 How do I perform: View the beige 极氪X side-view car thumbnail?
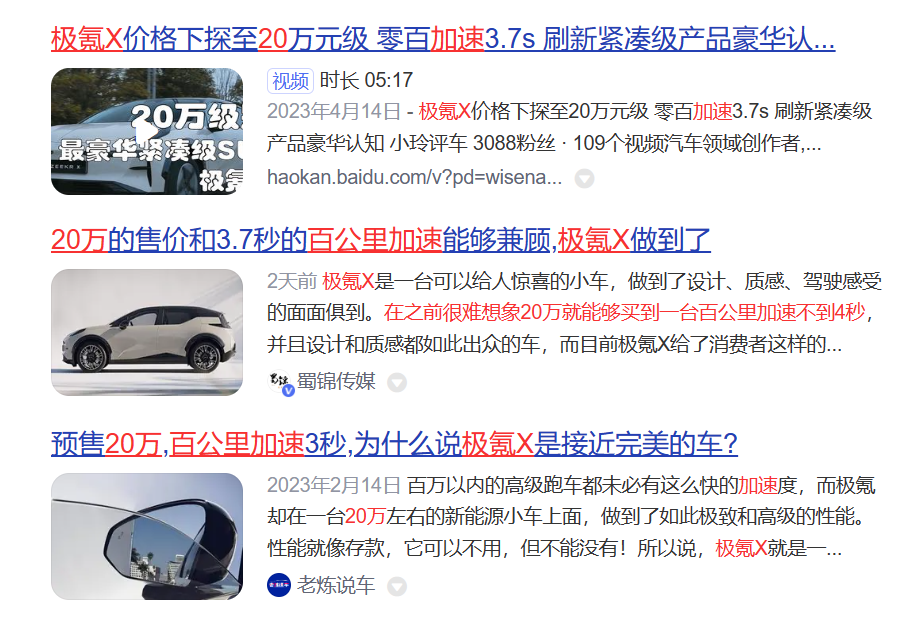tap(147, 332)
